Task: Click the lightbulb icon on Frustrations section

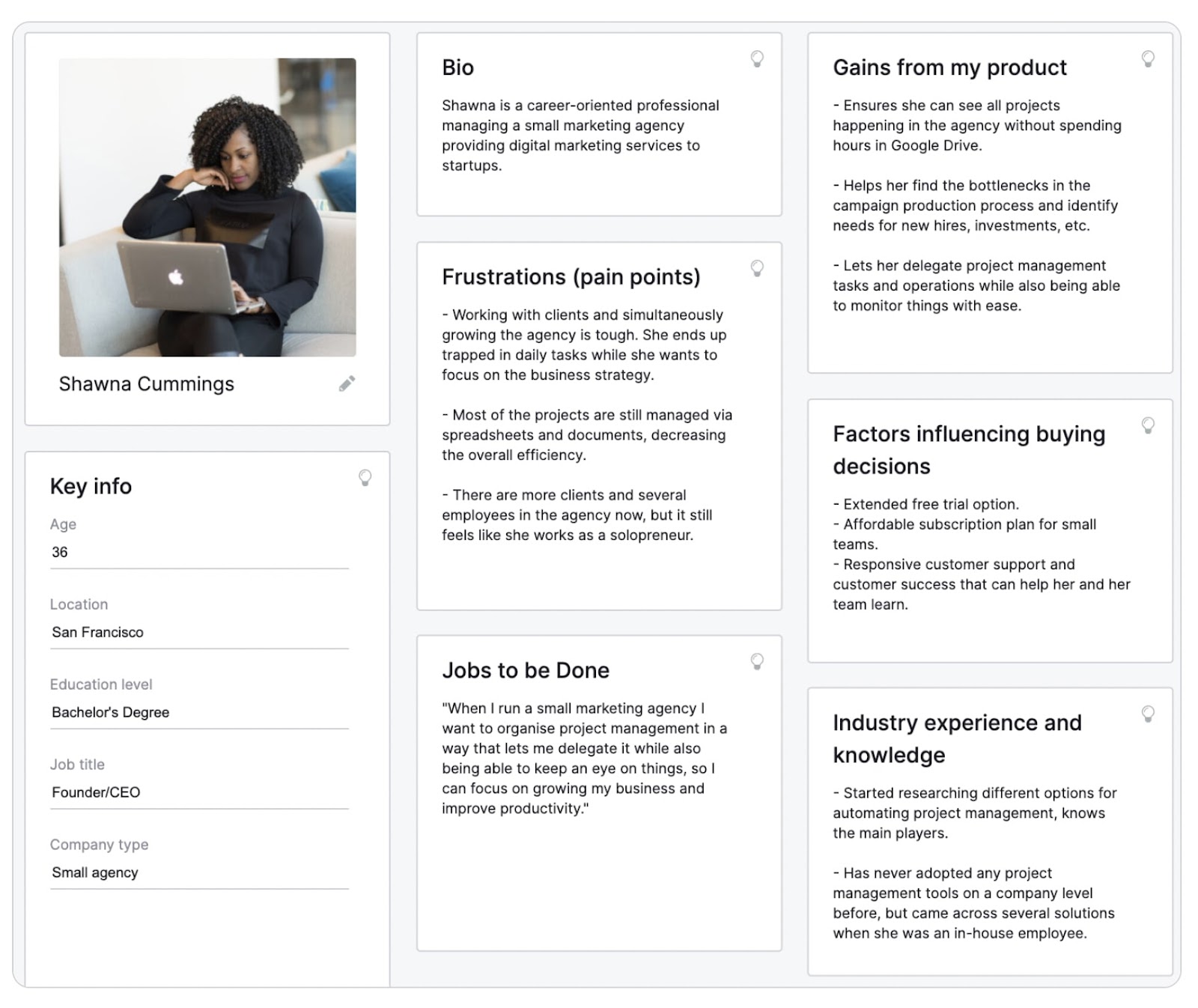Action: [756, 268]
